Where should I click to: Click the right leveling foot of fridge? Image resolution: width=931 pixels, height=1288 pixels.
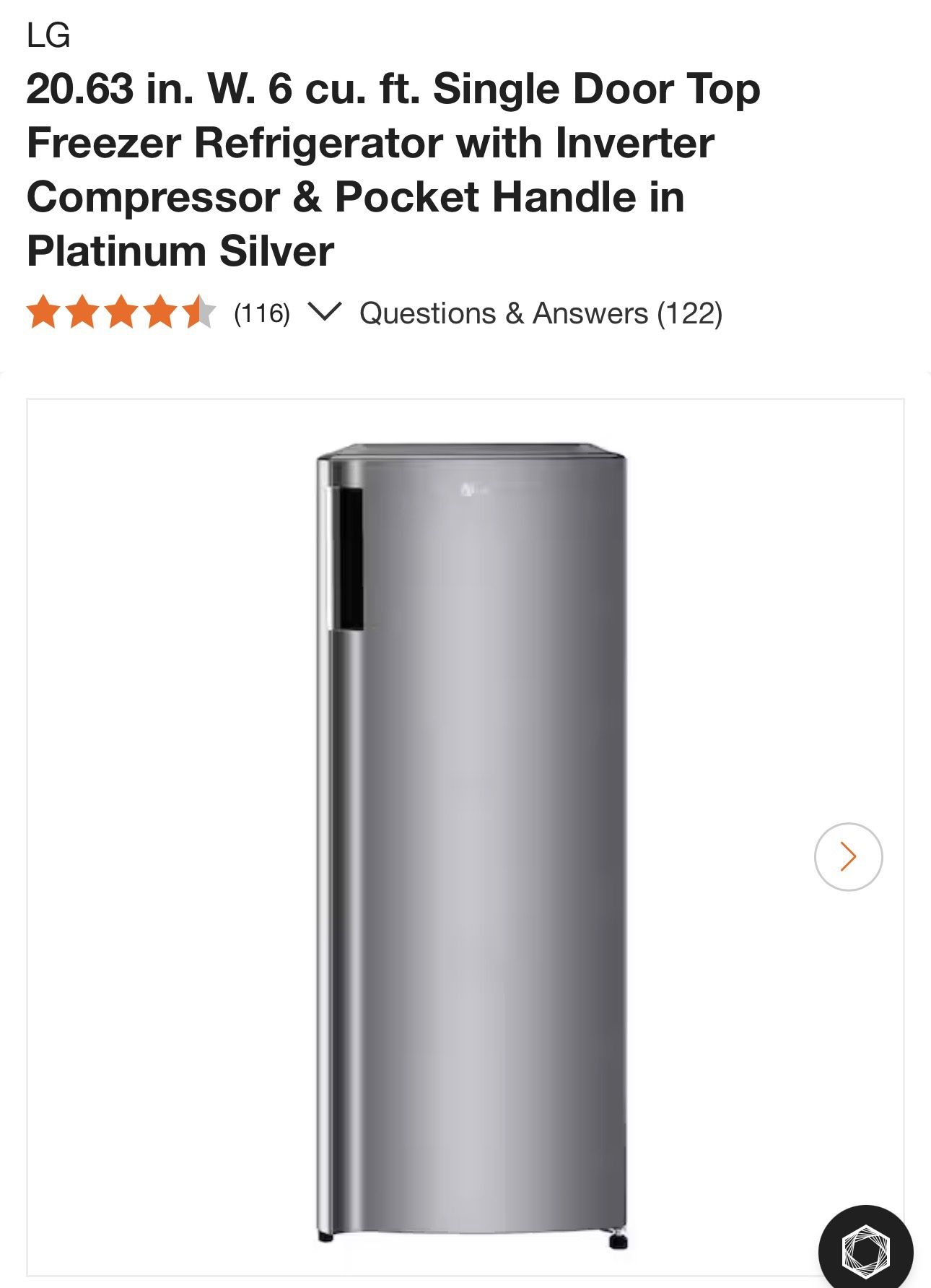[617, 1242]
